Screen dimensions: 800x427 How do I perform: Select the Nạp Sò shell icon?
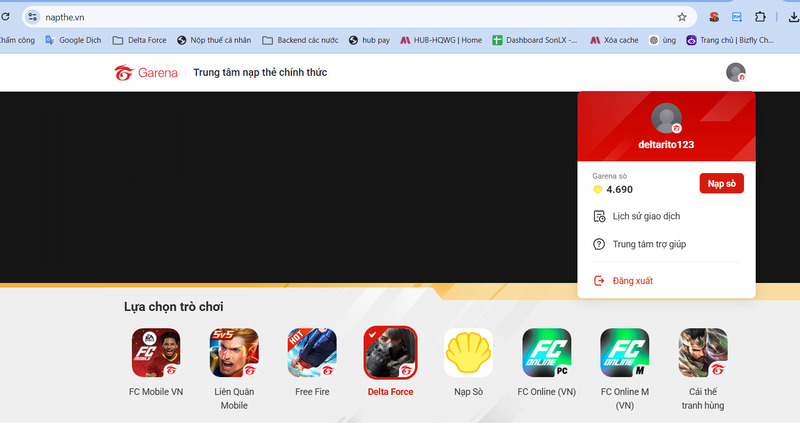click(x=468, y=353)
